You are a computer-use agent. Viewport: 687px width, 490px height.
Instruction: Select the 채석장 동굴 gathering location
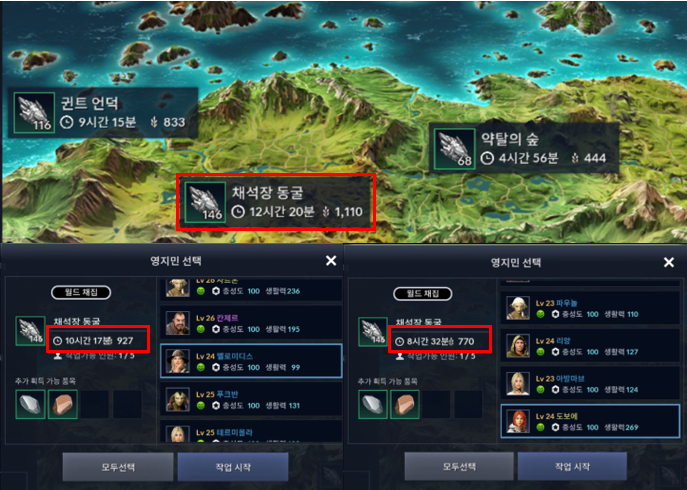[x=276, y=202]
